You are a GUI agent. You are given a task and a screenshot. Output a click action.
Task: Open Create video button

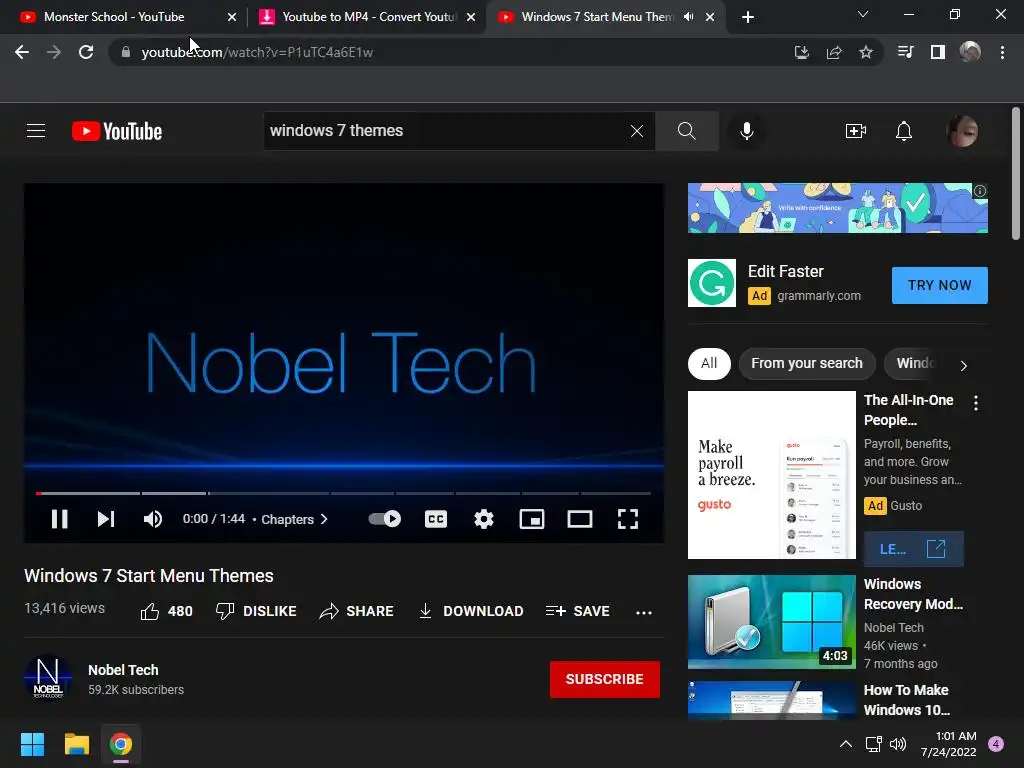[x=856, y=131]
